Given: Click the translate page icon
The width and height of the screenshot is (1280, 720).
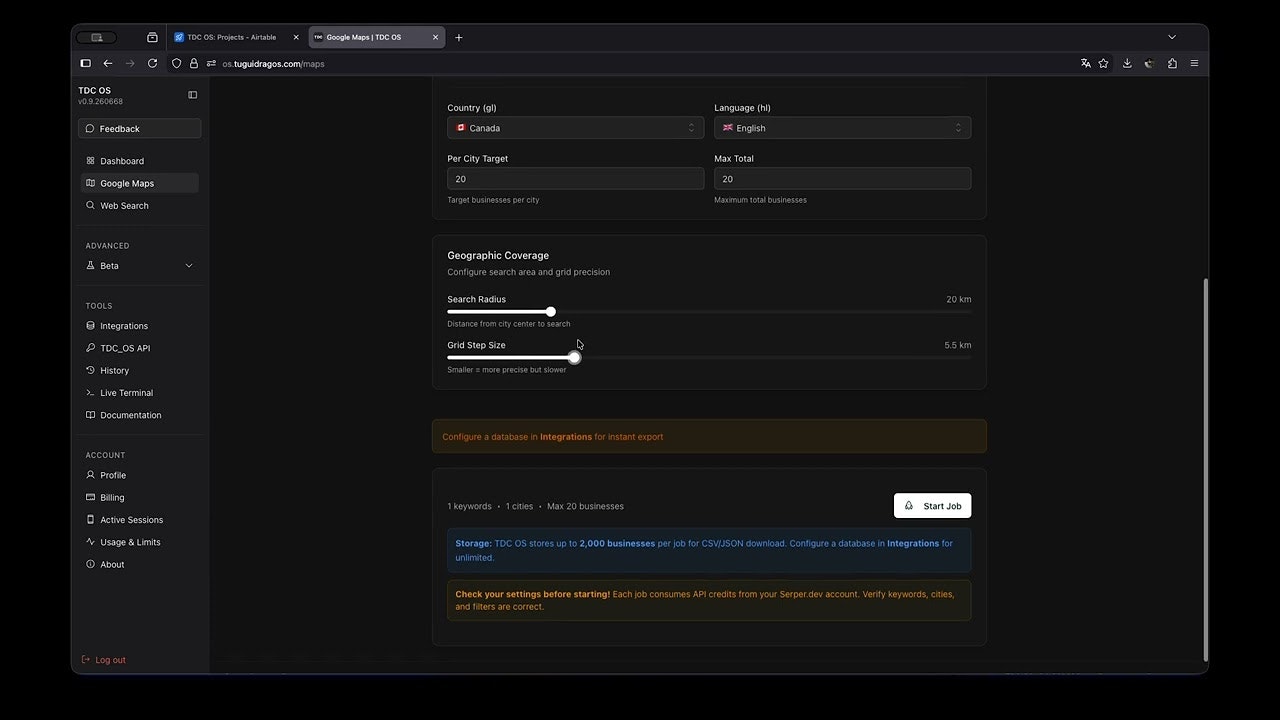Looking at the screenshot, I should pyautogui.click(x=1085, y=63).
